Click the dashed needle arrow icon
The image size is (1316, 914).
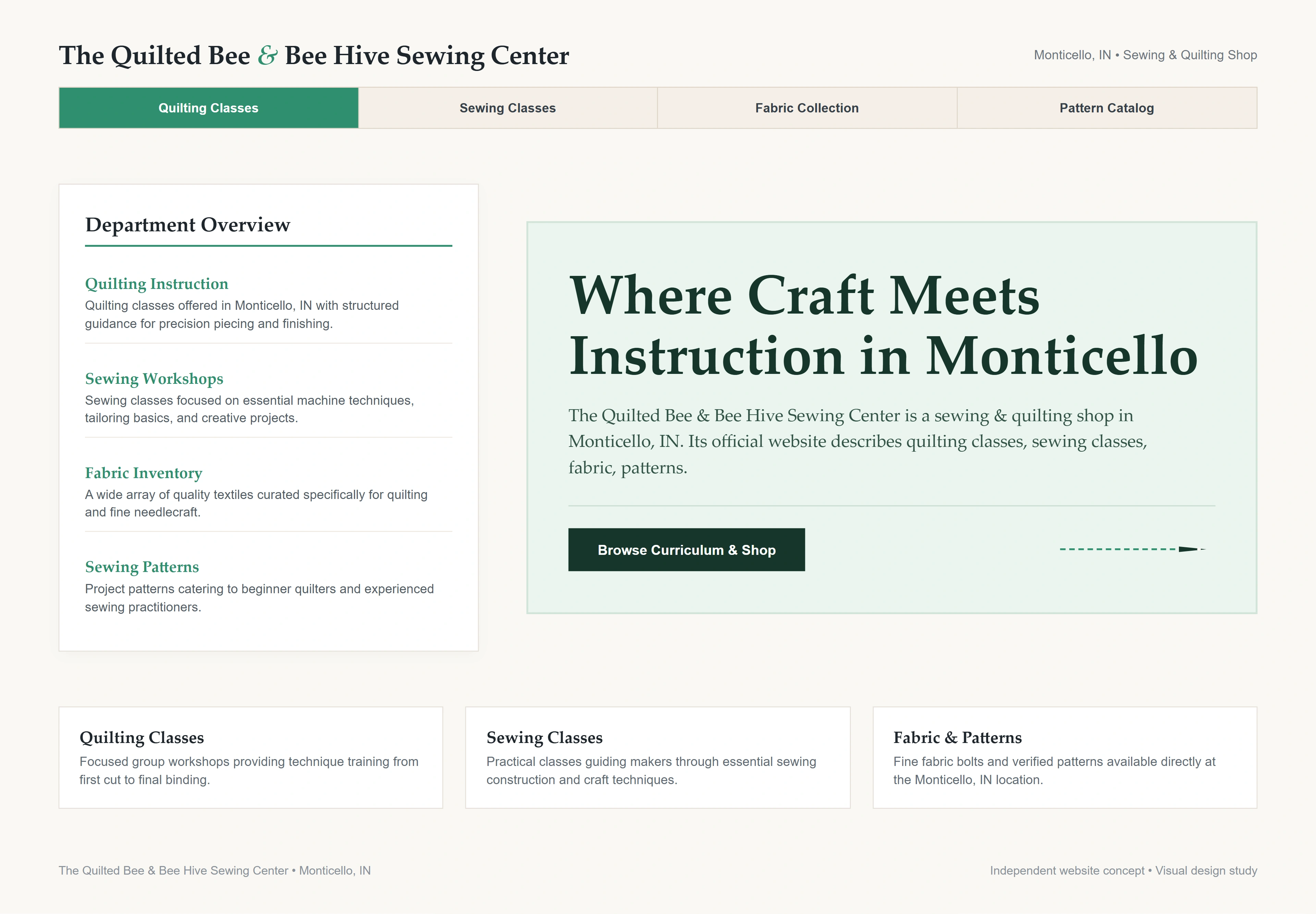click(1132, 549)
